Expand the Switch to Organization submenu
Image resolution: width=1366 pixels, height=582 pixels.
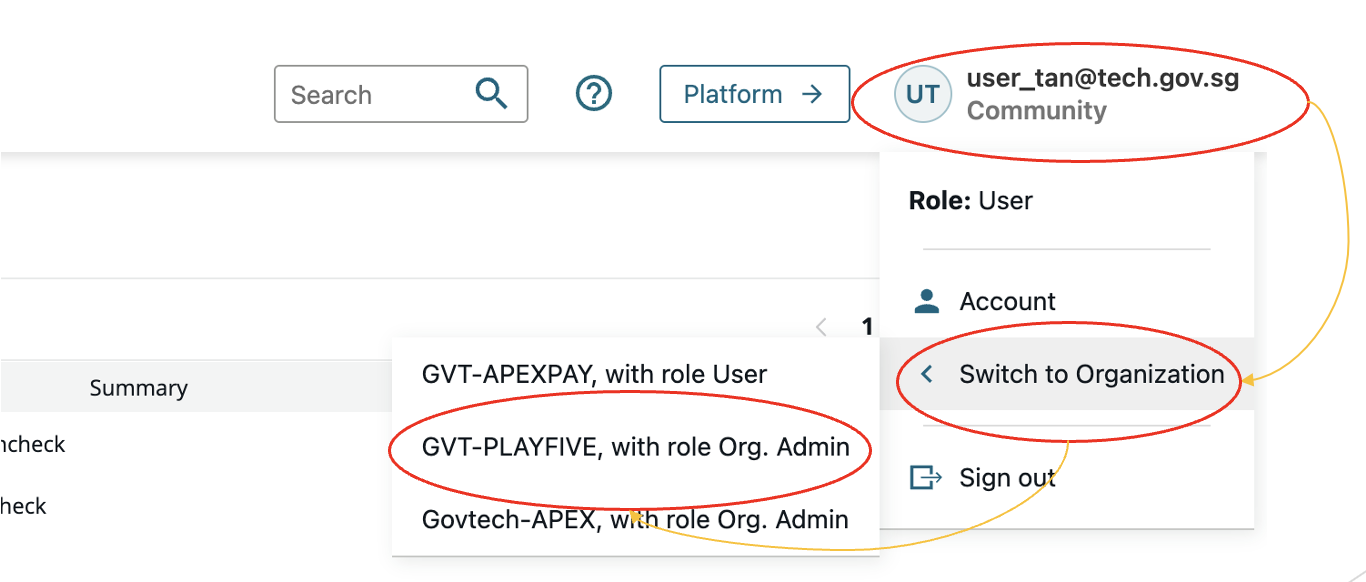(1091, 374)
